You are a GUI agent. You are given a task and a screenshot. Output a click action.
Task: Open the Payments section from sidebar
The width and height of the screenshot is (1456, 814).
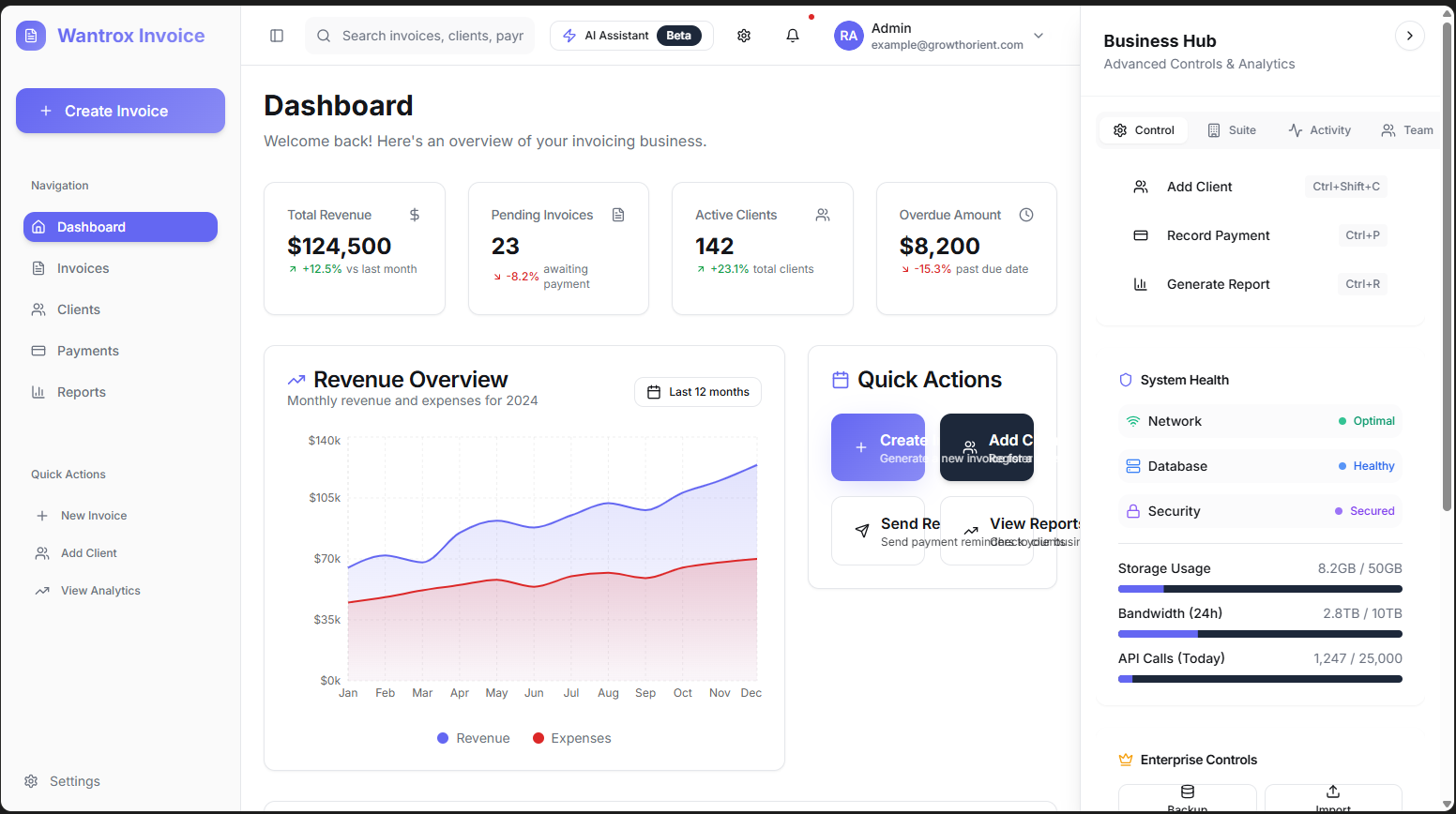tap(38, 350)
